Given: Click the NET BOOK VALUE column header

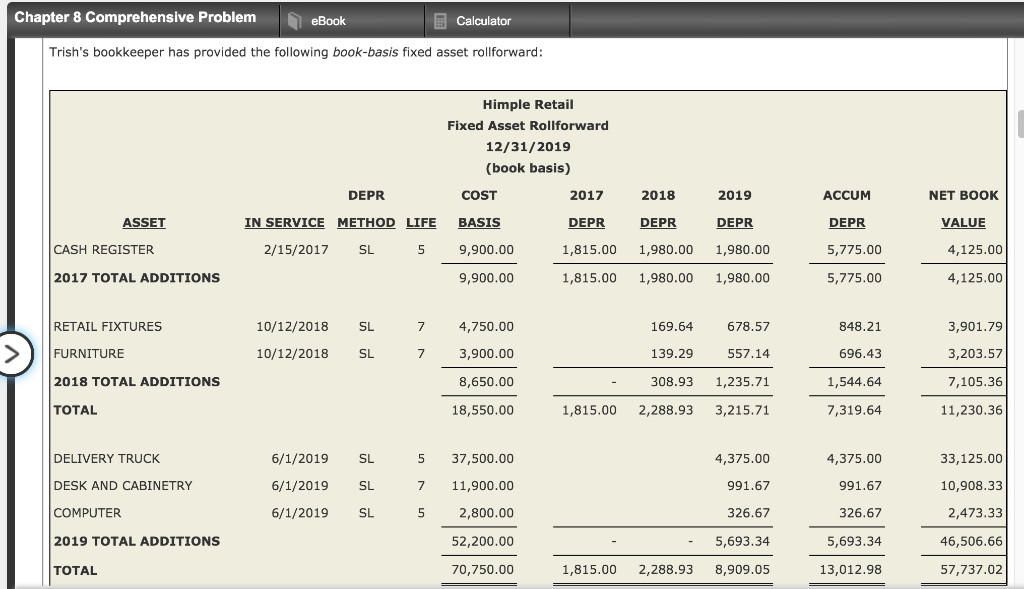Looking at the screenshot, I should pos(963,209).
